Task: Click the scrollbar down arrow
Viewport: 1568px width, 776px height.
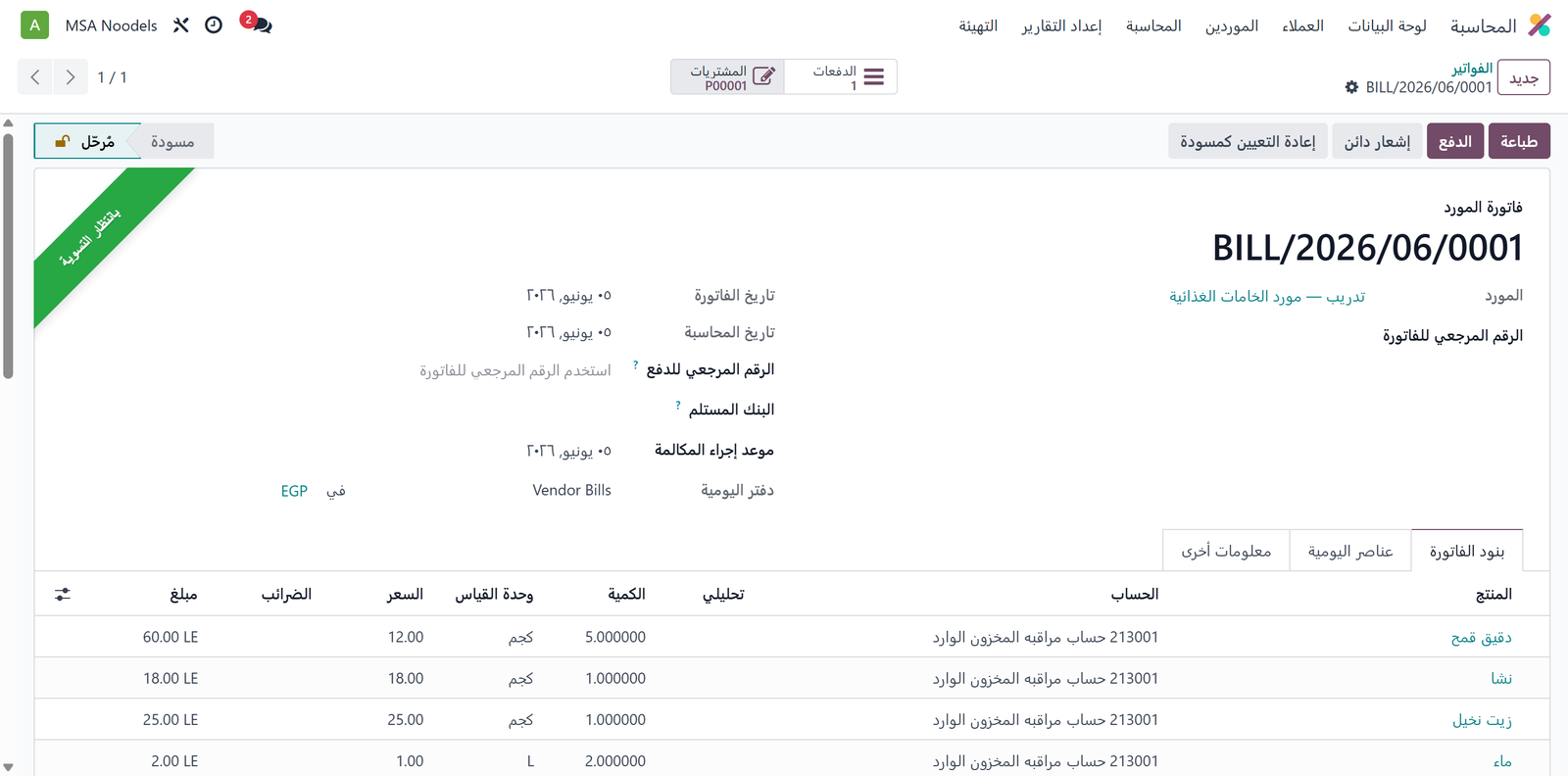Action: [x=8, y=768]
